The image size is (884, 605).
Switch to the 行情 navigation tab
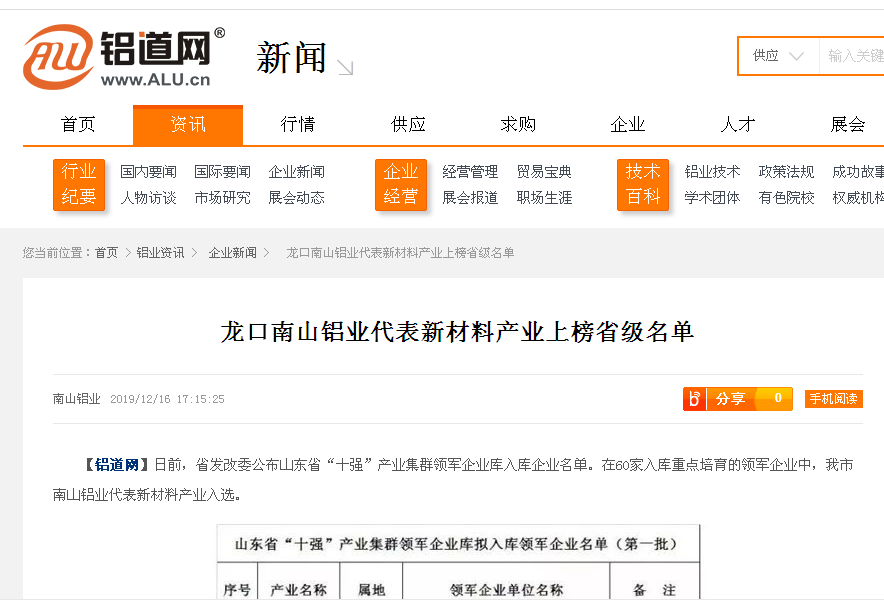coord(298,125)
